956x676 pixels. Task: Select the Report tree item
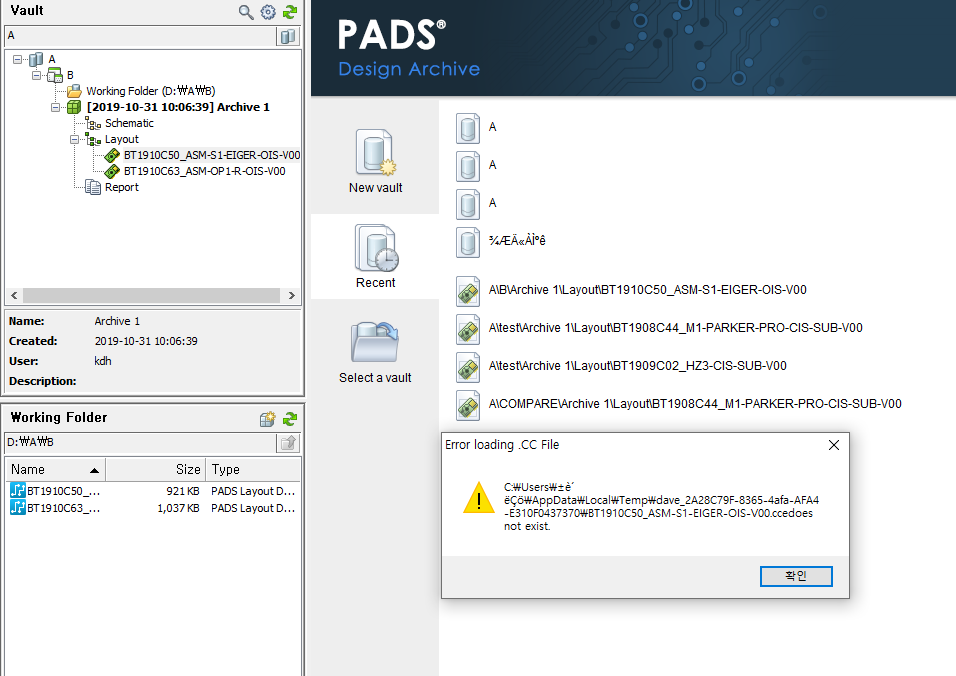(x=121, y=187)
